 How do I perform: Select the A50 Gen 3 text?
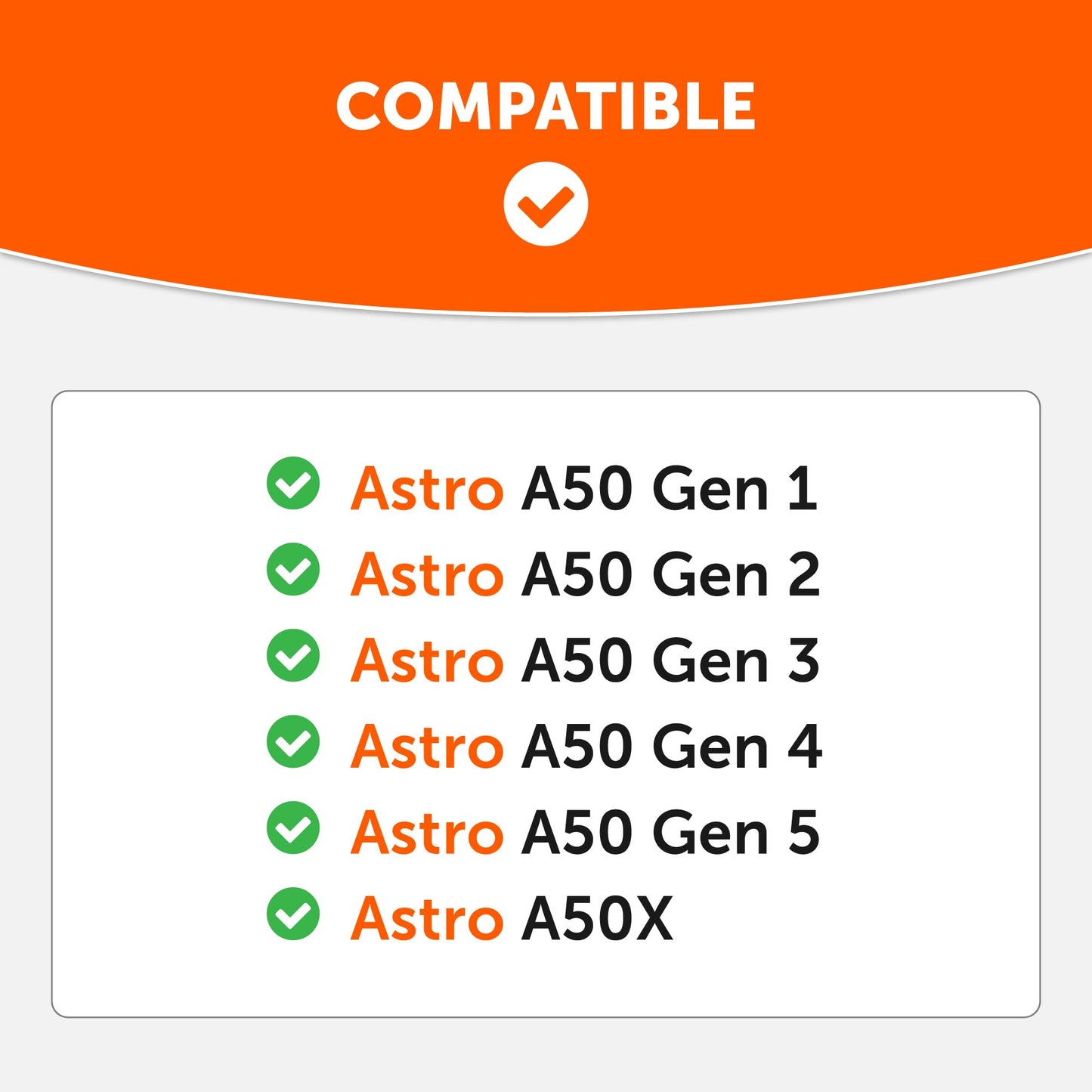point(671,661)
